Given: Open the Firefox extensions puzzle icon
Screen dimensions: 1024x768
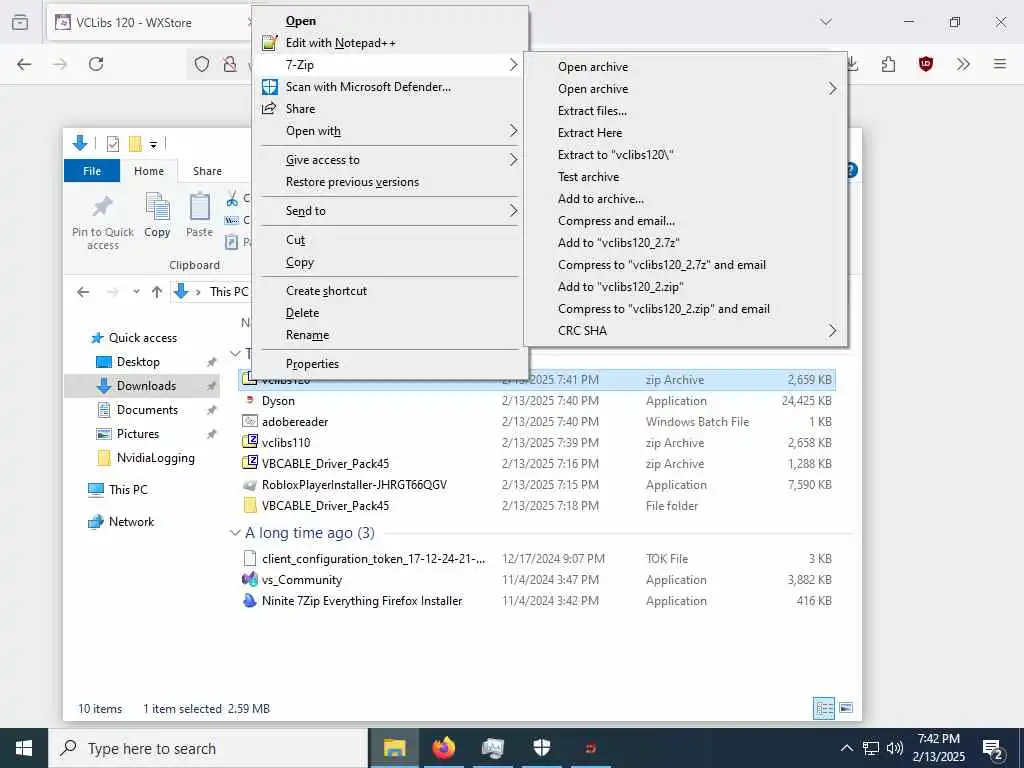Looking at the screenshot, I should coord(888,64).
